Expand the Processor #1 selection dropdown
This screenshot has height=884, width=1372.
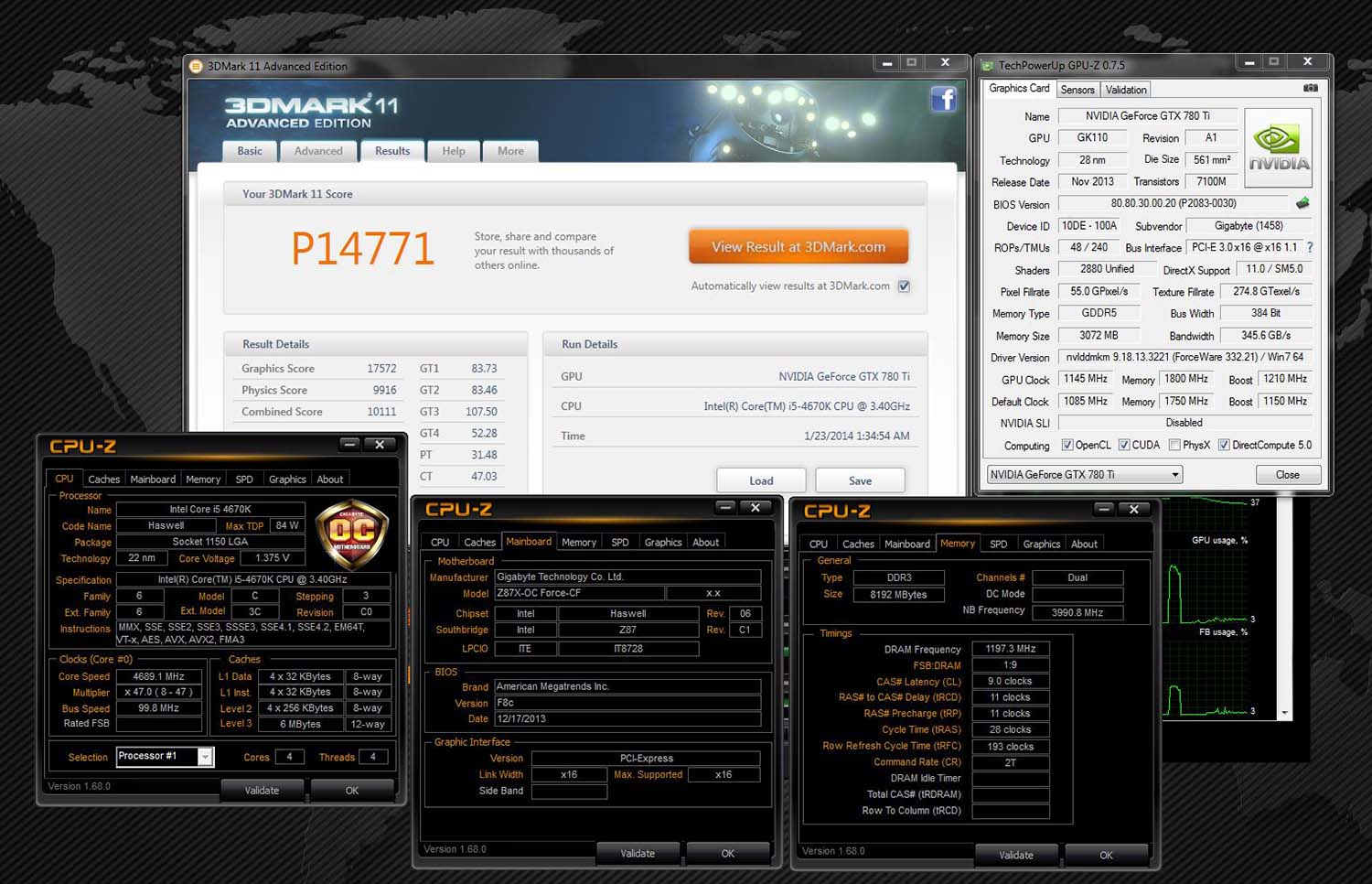[206, 756]
